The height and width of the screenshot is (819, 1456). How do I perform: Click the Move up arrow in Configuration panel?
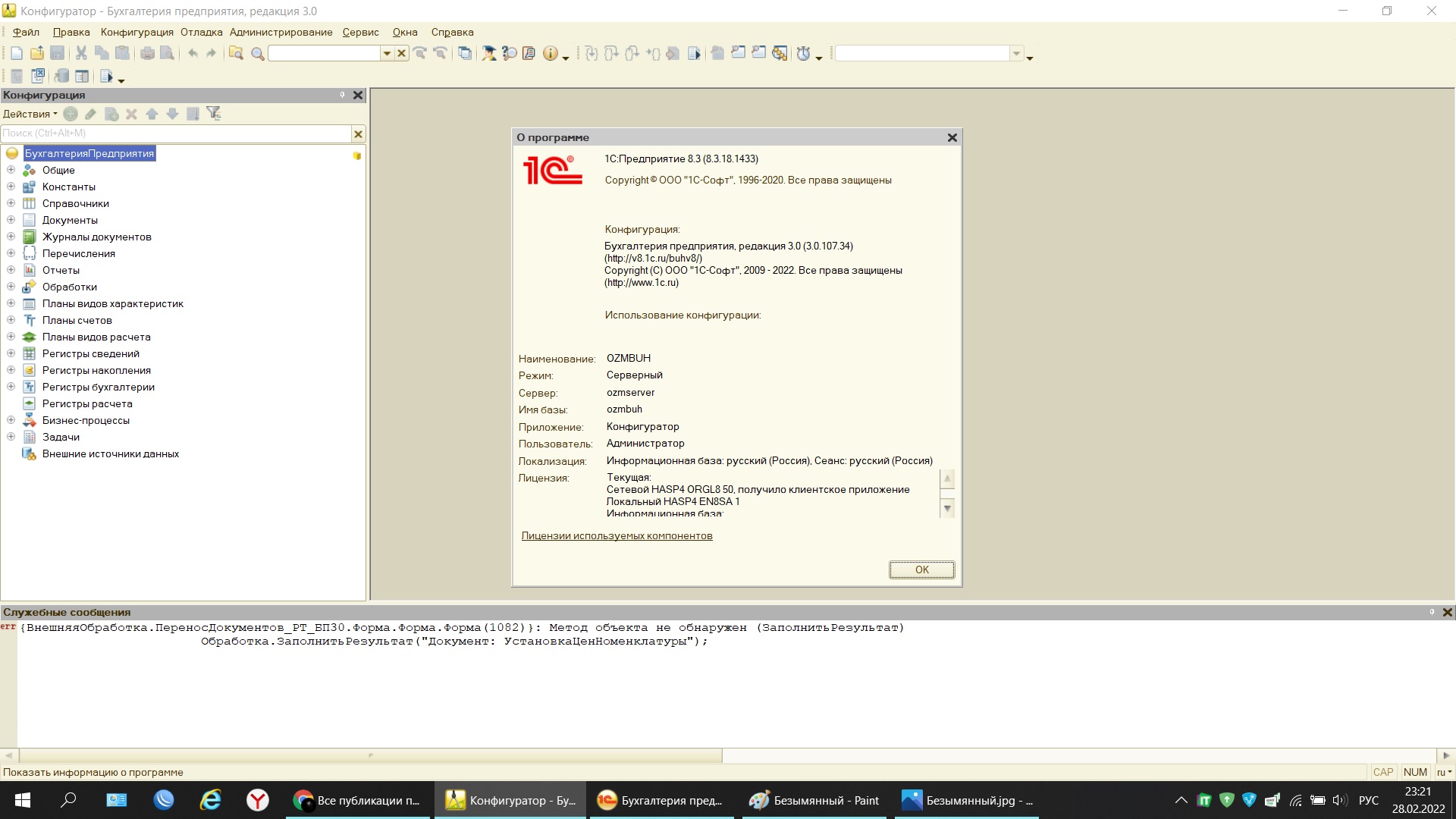(x=152, y=114)
